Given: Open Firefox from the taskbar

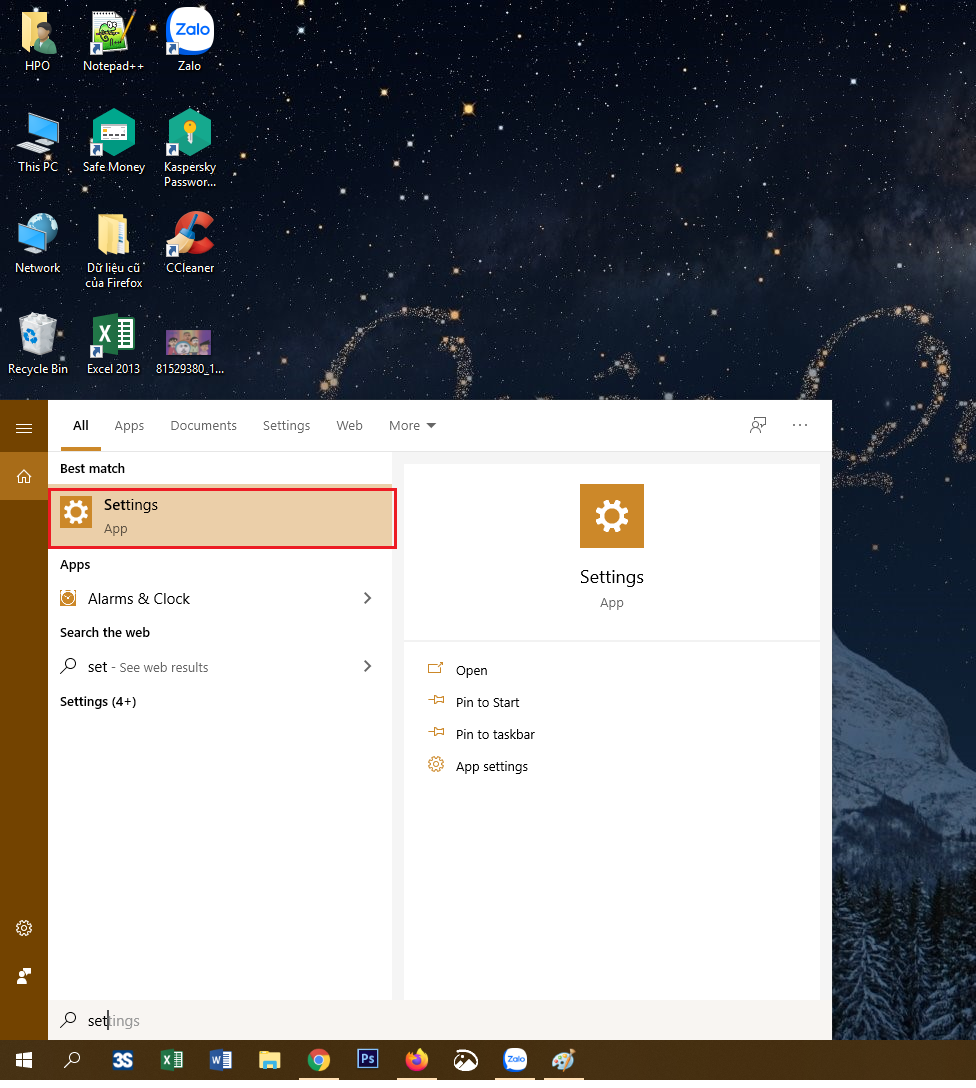Looking at the screenshot, I should point(416,1060).
